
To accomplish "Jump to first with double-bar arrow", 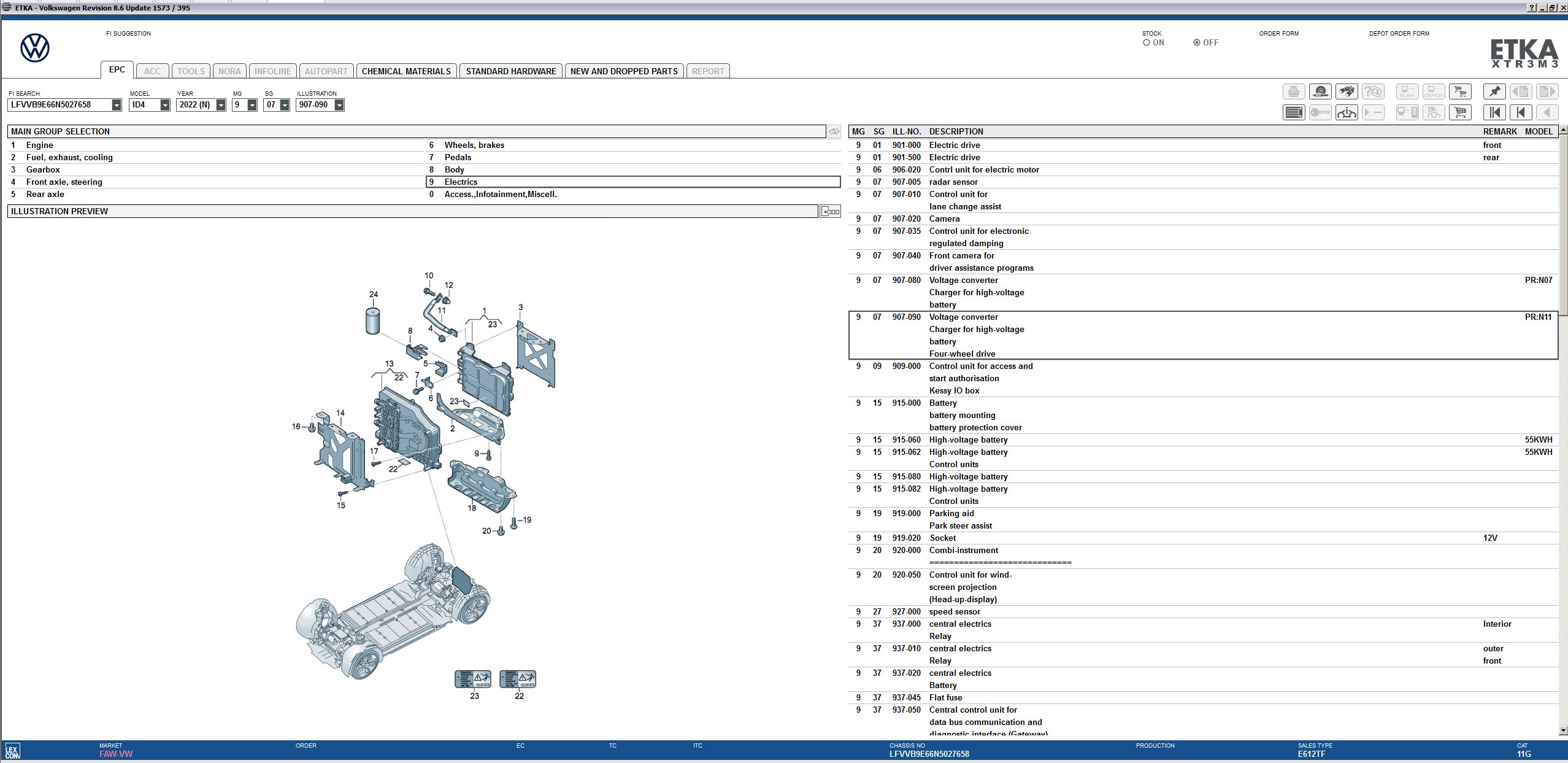I will tap(1494, 112).
